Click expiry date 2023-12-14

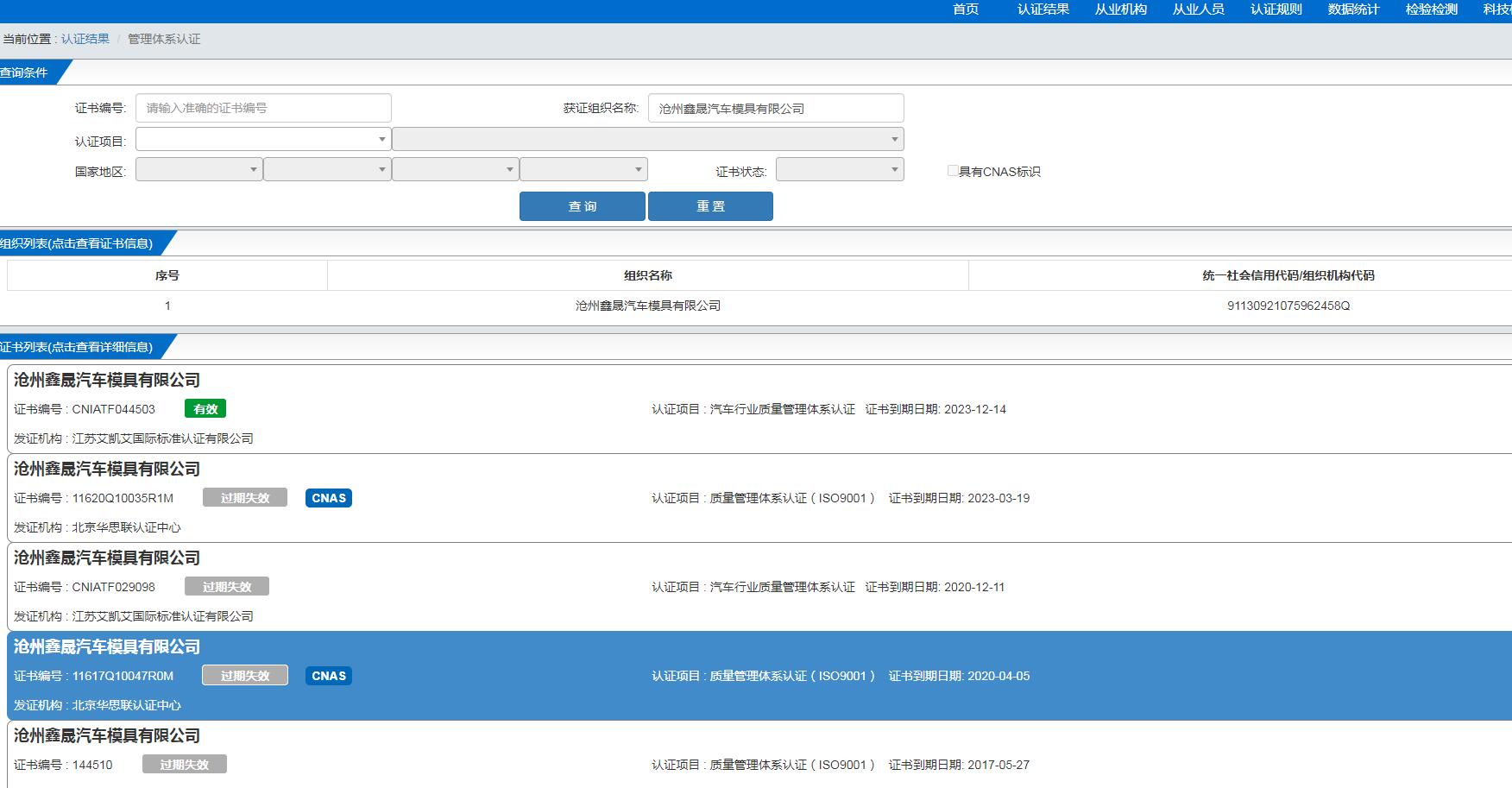pyautogui.click(x=975, y=409)
